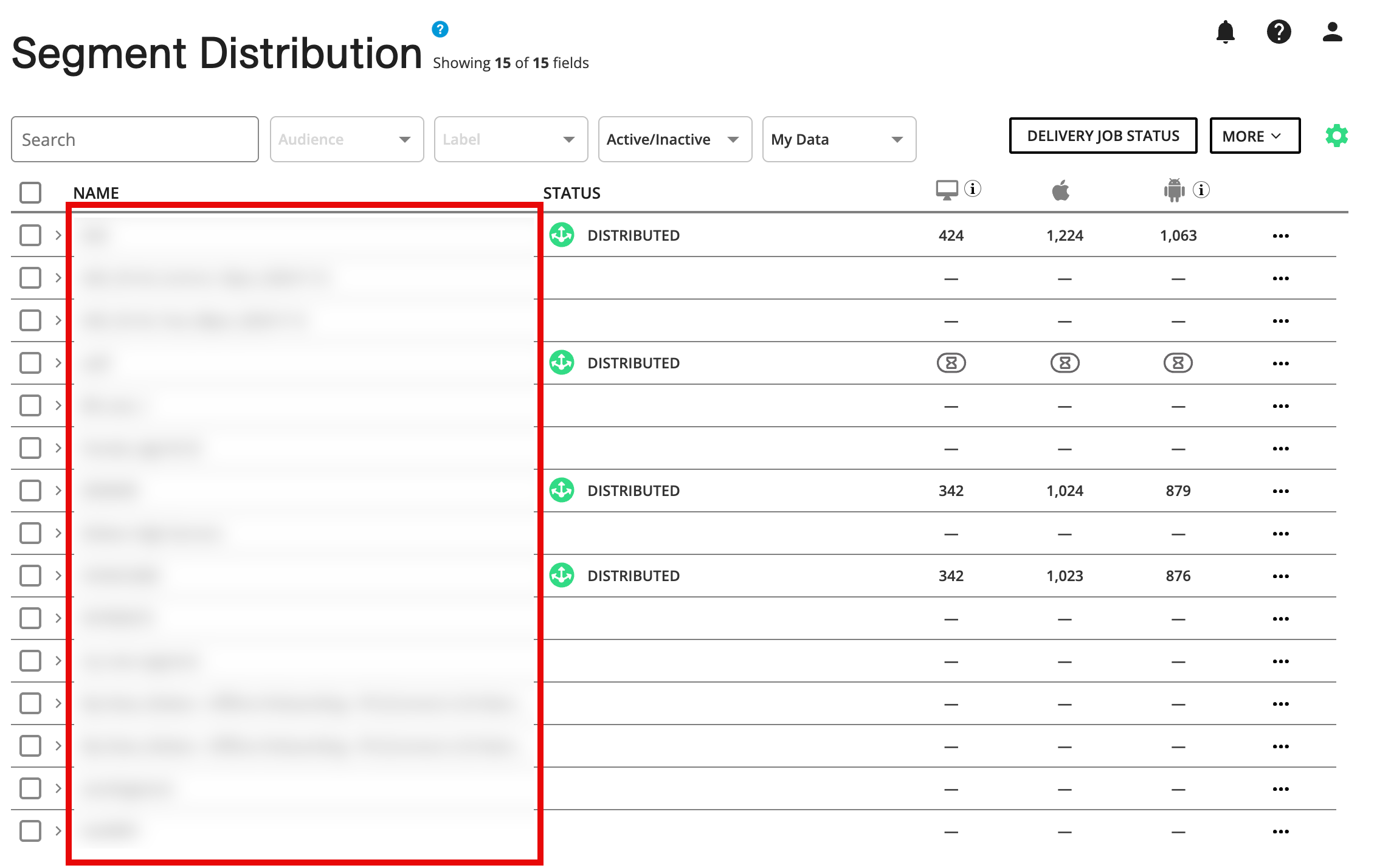
Task: Click info icon next to Android column
Action: point(1201,190)
